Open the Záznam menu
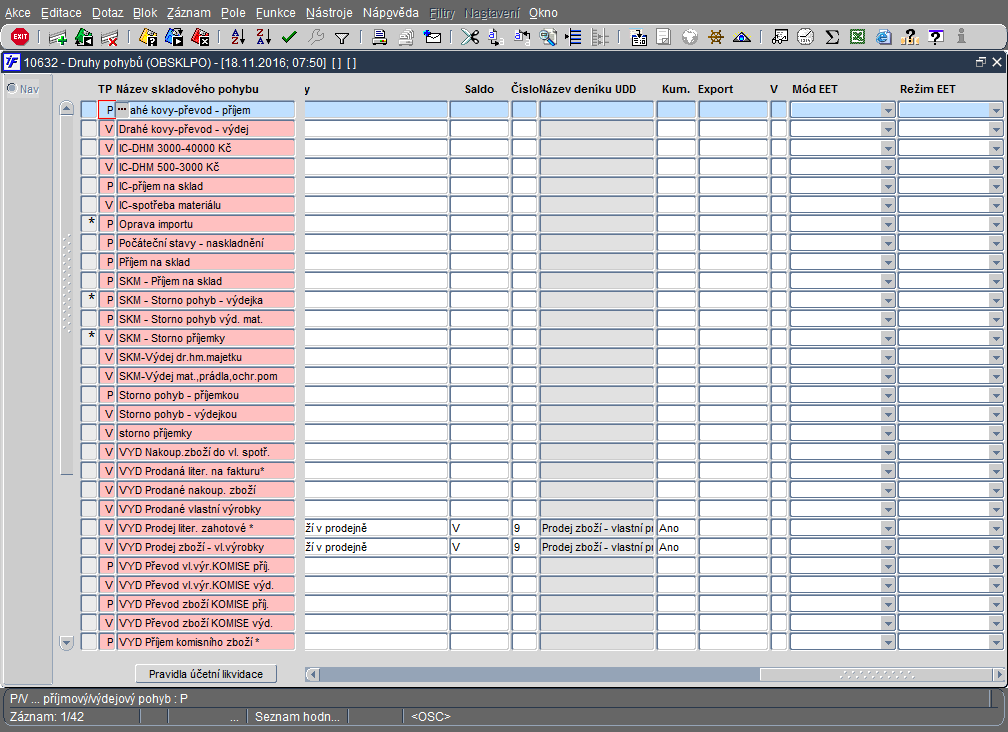This screenshot has width=1008, height=732. click(188, 13)
